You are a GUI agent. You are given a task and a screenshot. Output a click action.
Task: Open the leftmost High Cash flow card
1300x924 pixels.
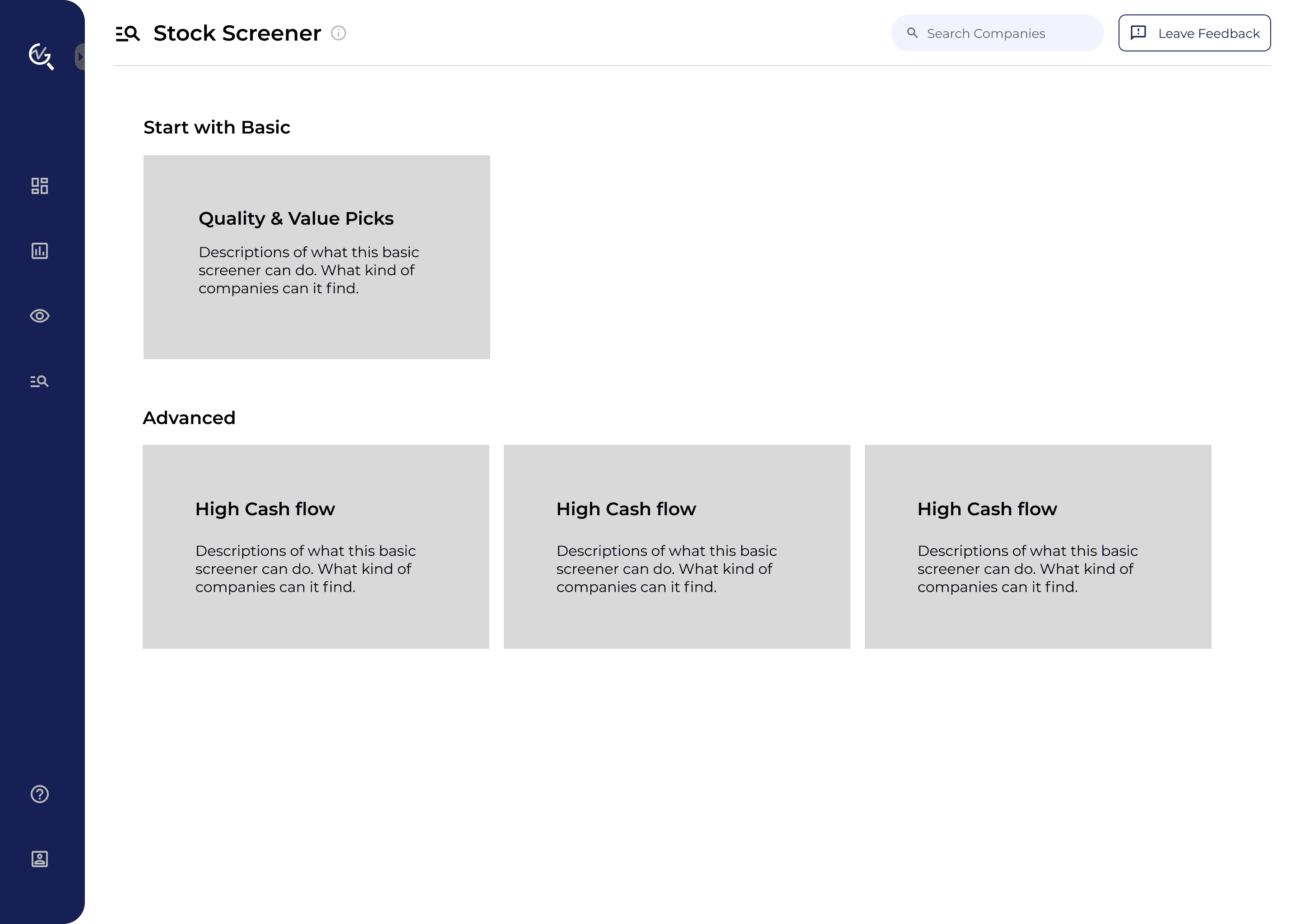tap(316, 546)
